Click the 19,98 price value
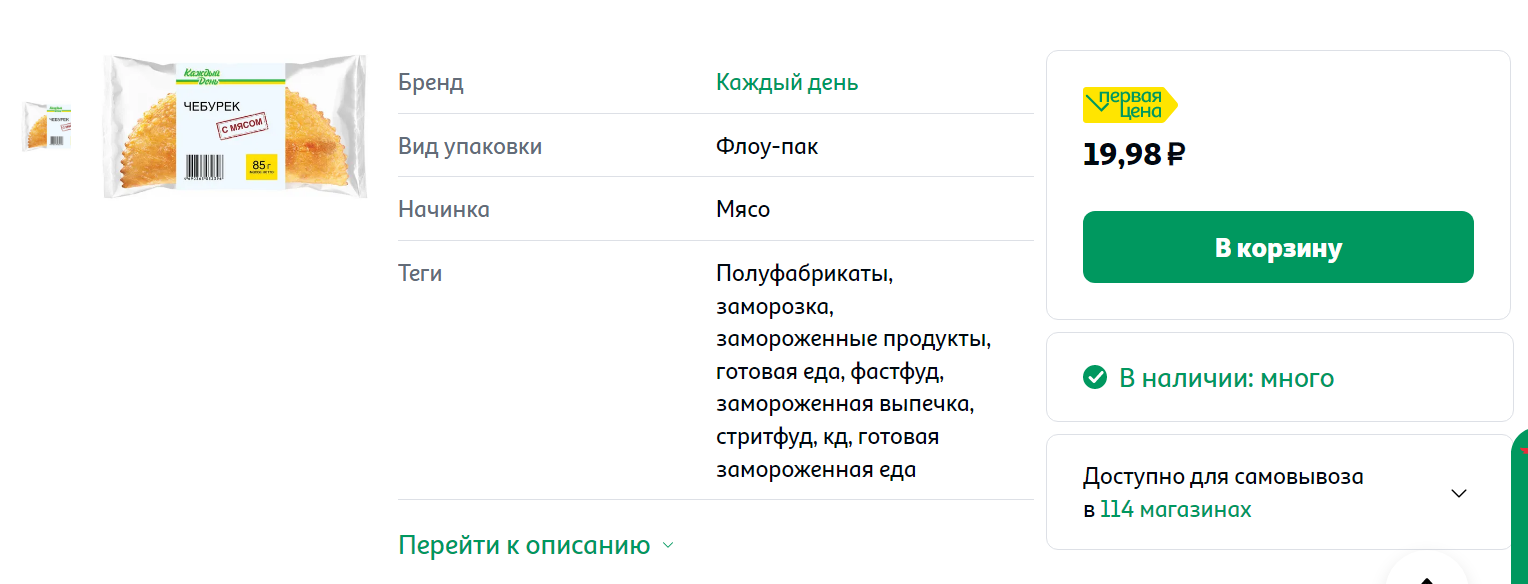The height and width of the screenshot is (584, 1528). coord(1122,154)
